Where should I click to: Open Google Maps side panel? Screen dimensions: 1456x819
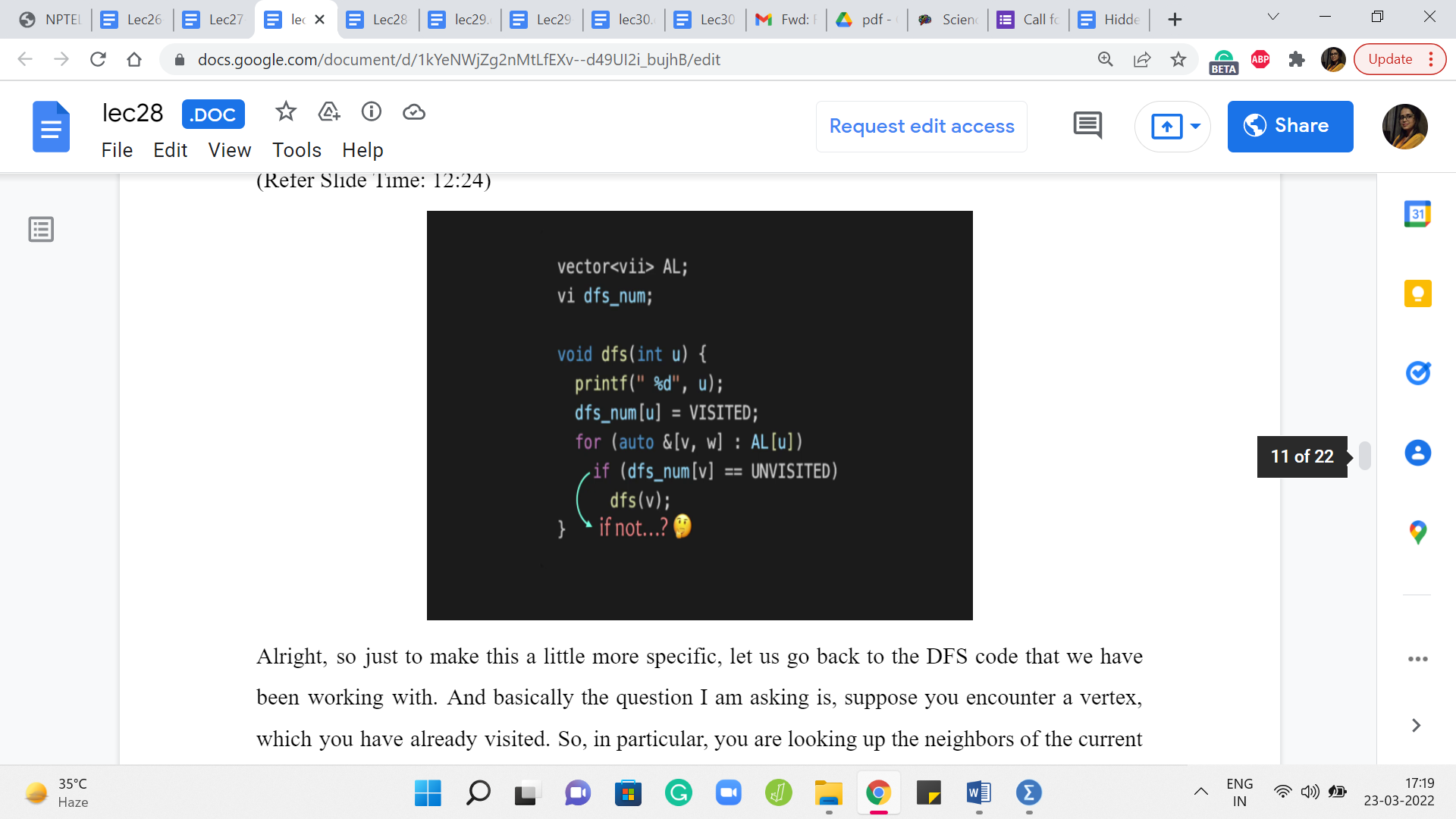pos(1417,532)
